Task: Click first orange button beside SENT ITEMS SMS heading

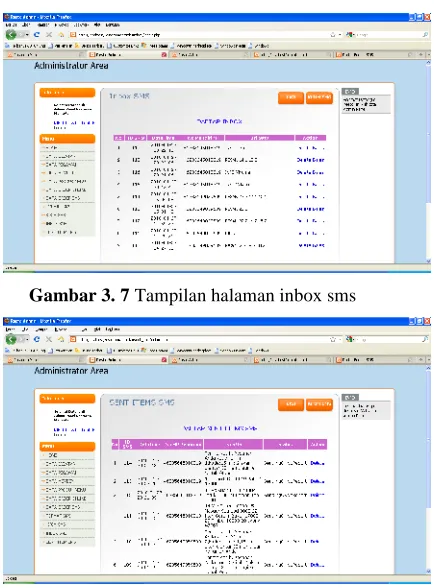Action: coord(291,404)
